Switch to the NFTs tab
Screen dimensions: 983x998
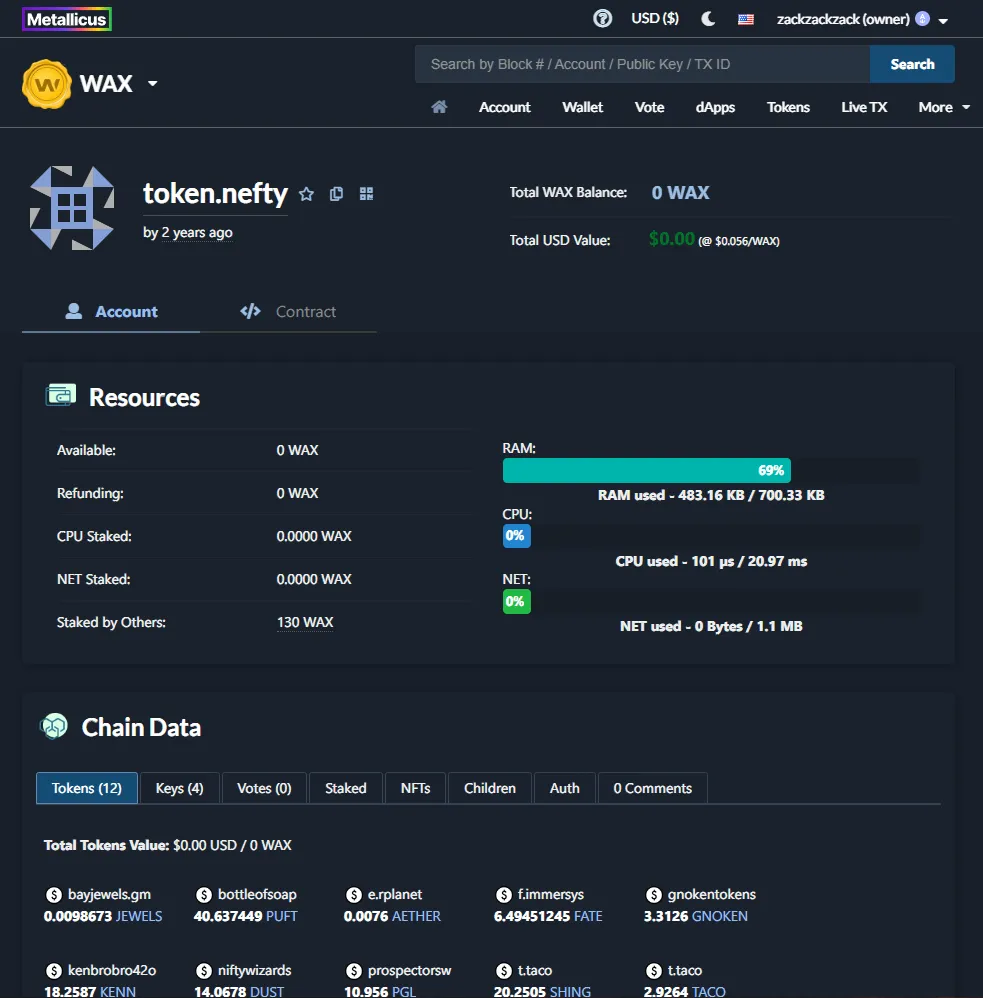point(415,788)
